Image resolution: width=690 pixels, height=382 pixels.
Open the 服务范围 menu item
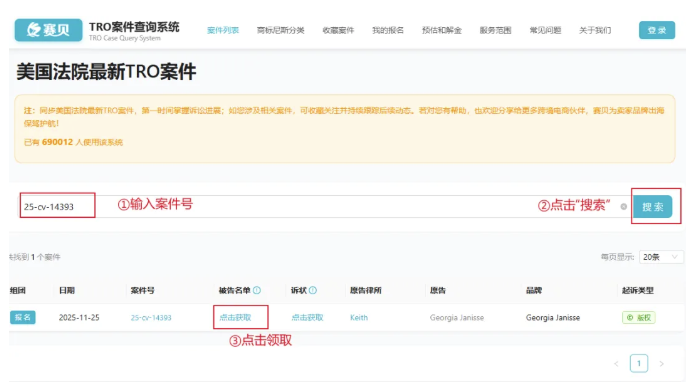495,30
